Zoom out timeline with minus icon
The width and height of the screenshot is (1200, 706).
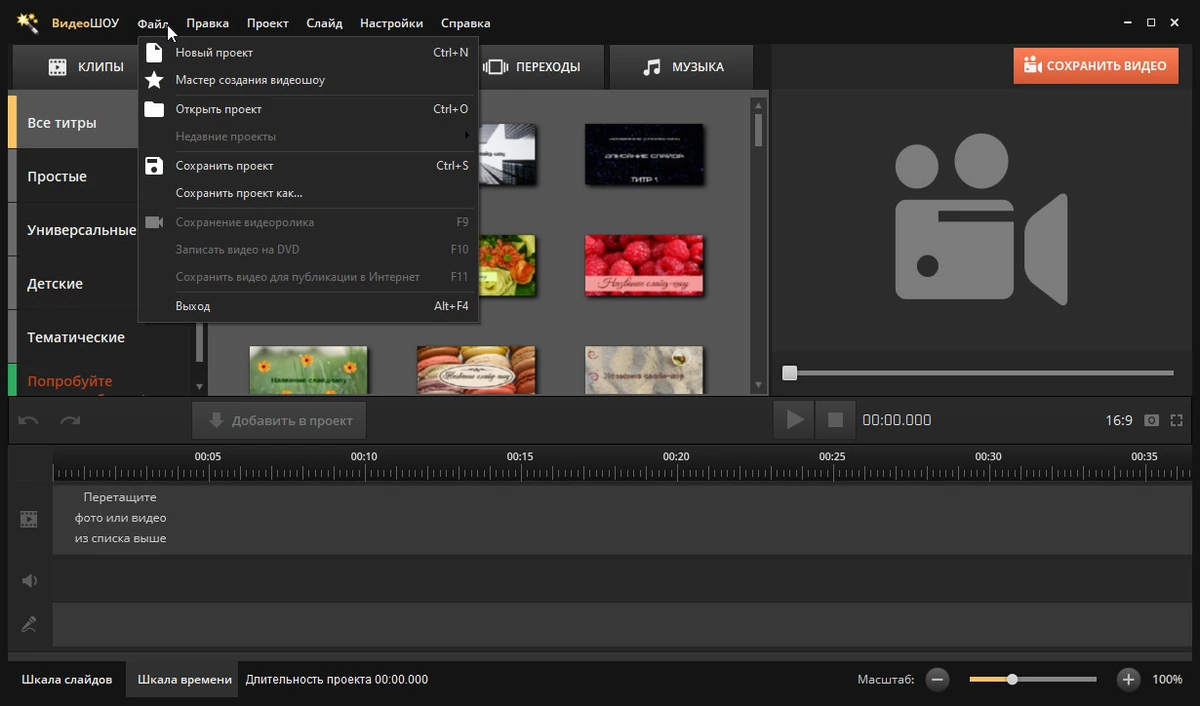[x=937, y=680]
